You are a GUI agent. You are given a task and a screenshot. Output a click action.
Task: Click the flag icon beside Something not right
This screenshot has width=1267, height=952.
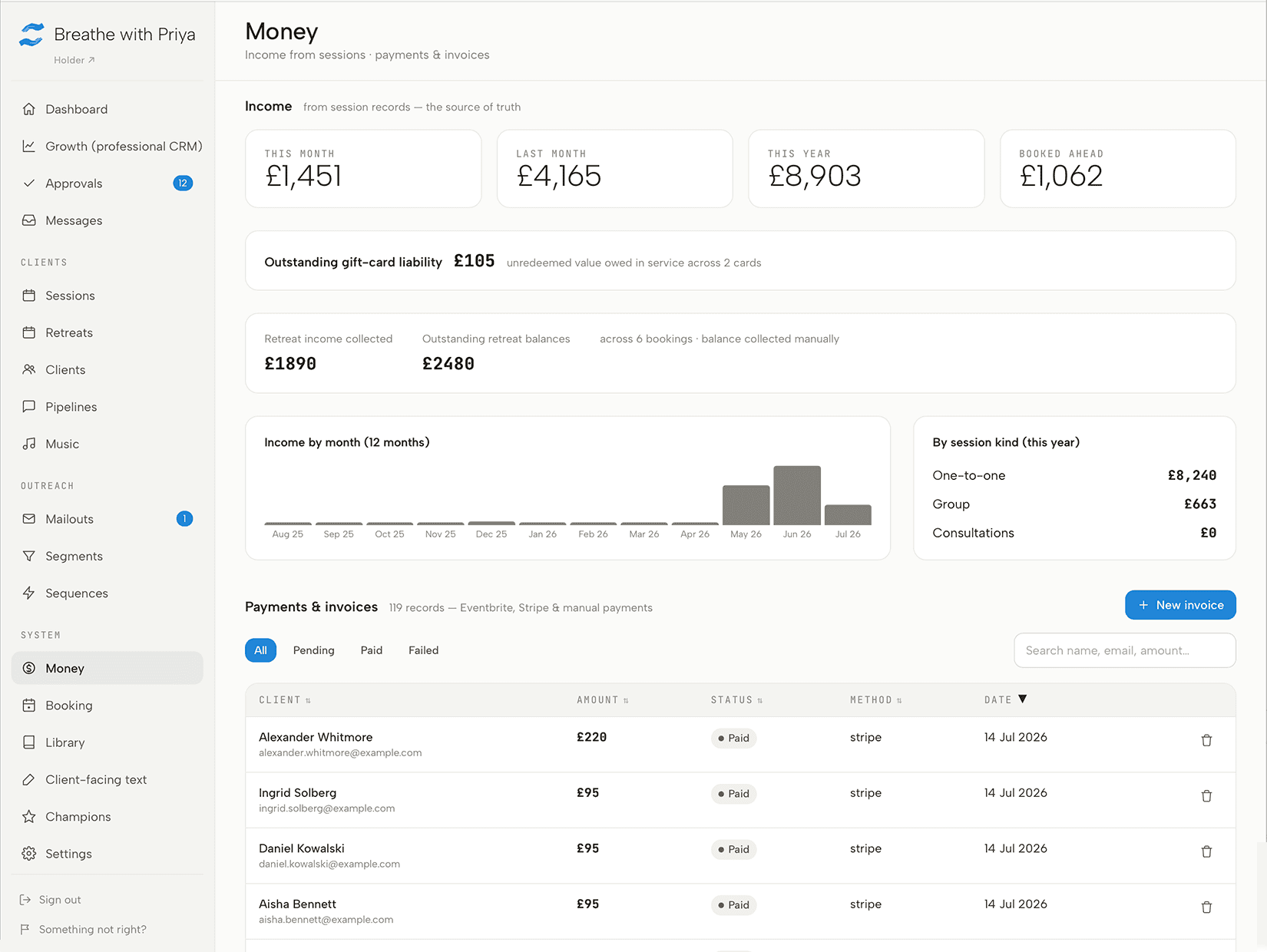click(x=25, y=929)
